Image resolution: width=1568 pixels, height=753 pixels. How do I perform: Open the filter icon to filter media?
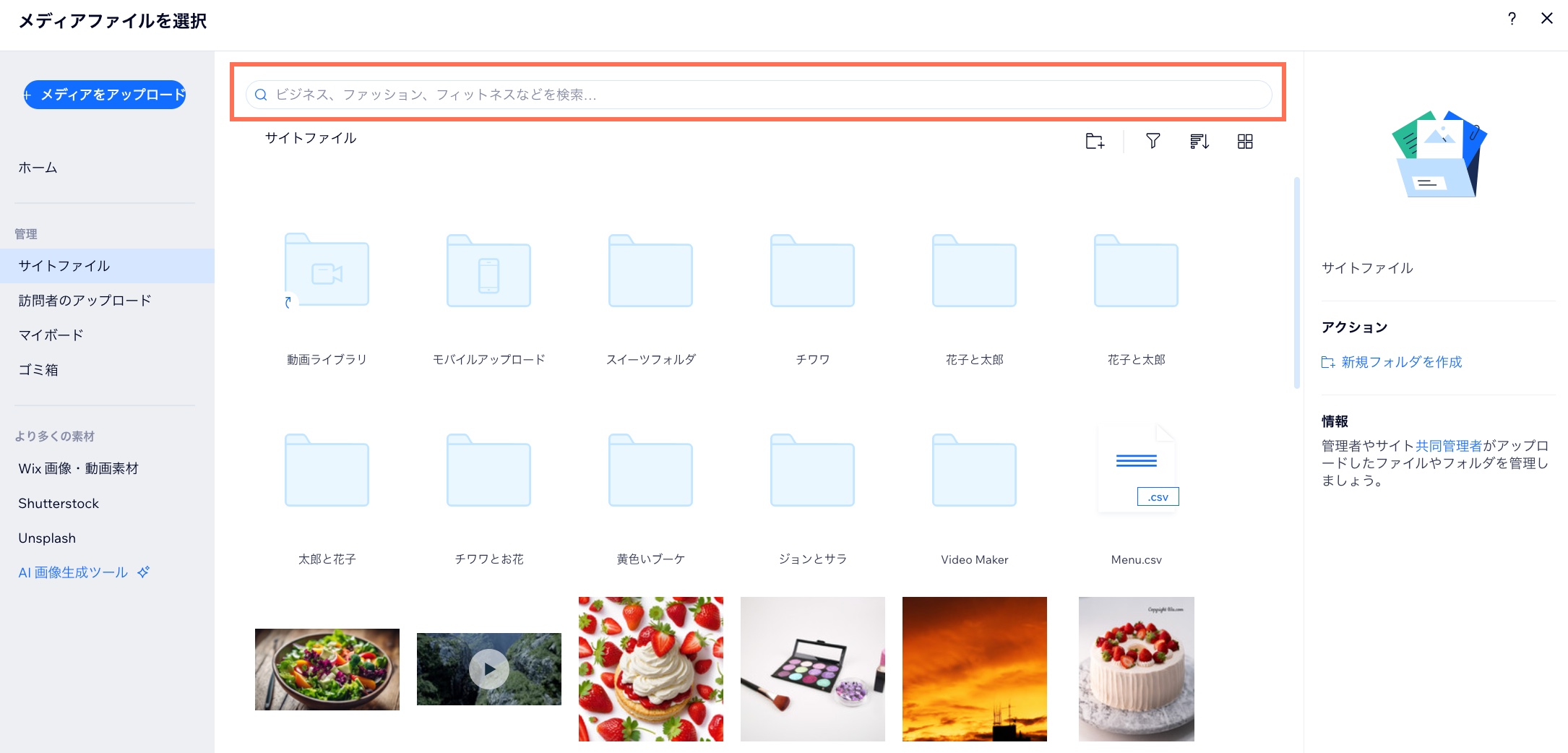tap(1153, 142)
